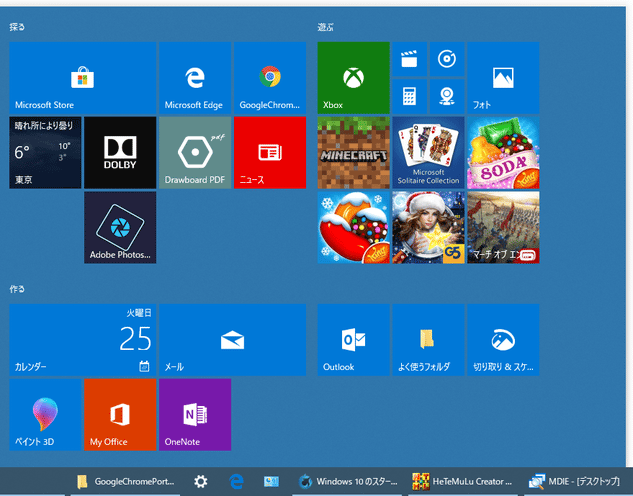Open the My Office tile
Screen dimensions: 633x496
pos(120,414)
